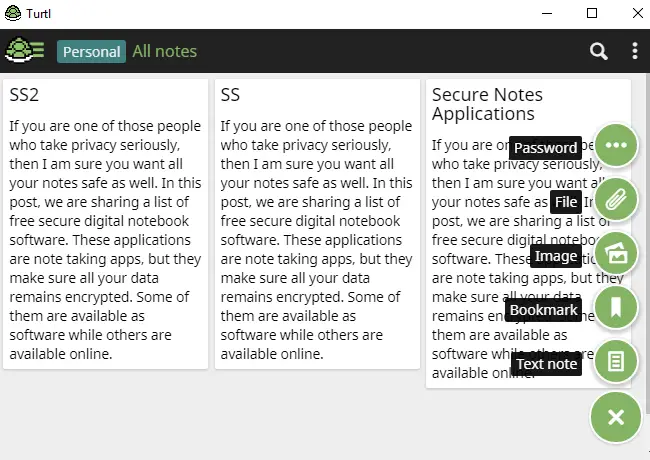
Task: Open the SS note card
Action: point(317,224)
